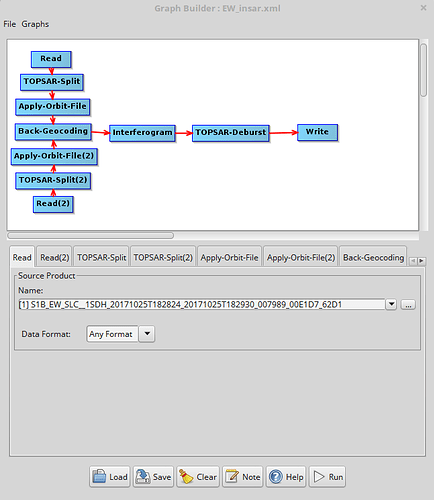Viewport: 434px width, 500px height.
Task: Select the Back-Geocoding graph node
Action: tap(53, 131)
